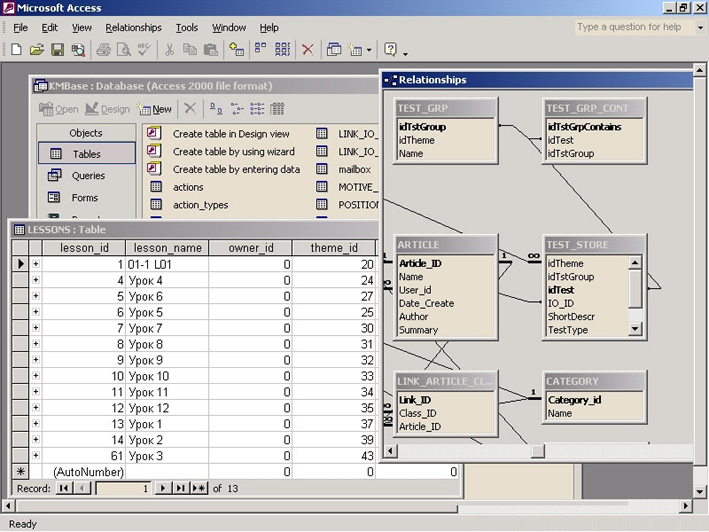Click the Print icon in the toolbar
Image resolution: width=709 pixels, height=532 pixels.
(x=103, y=49)
